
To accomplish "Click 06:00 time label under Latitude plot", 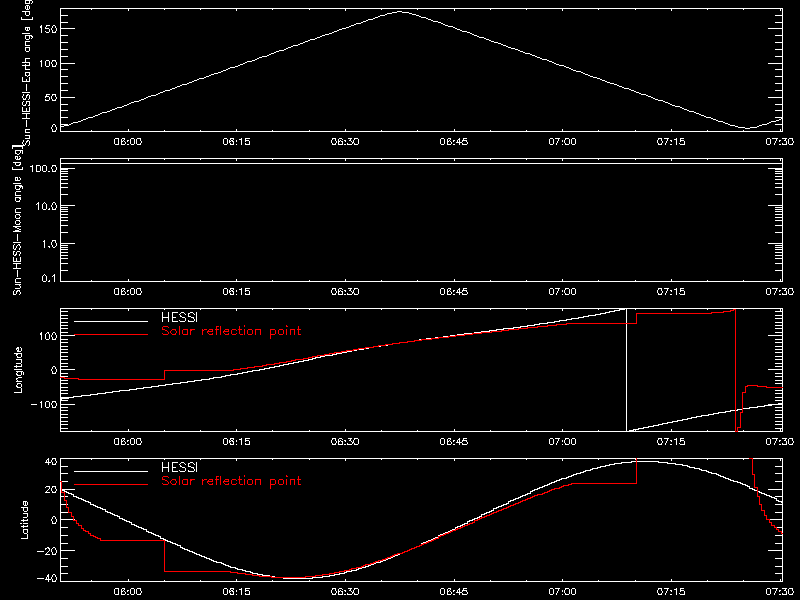I will (x=128, y=592).
